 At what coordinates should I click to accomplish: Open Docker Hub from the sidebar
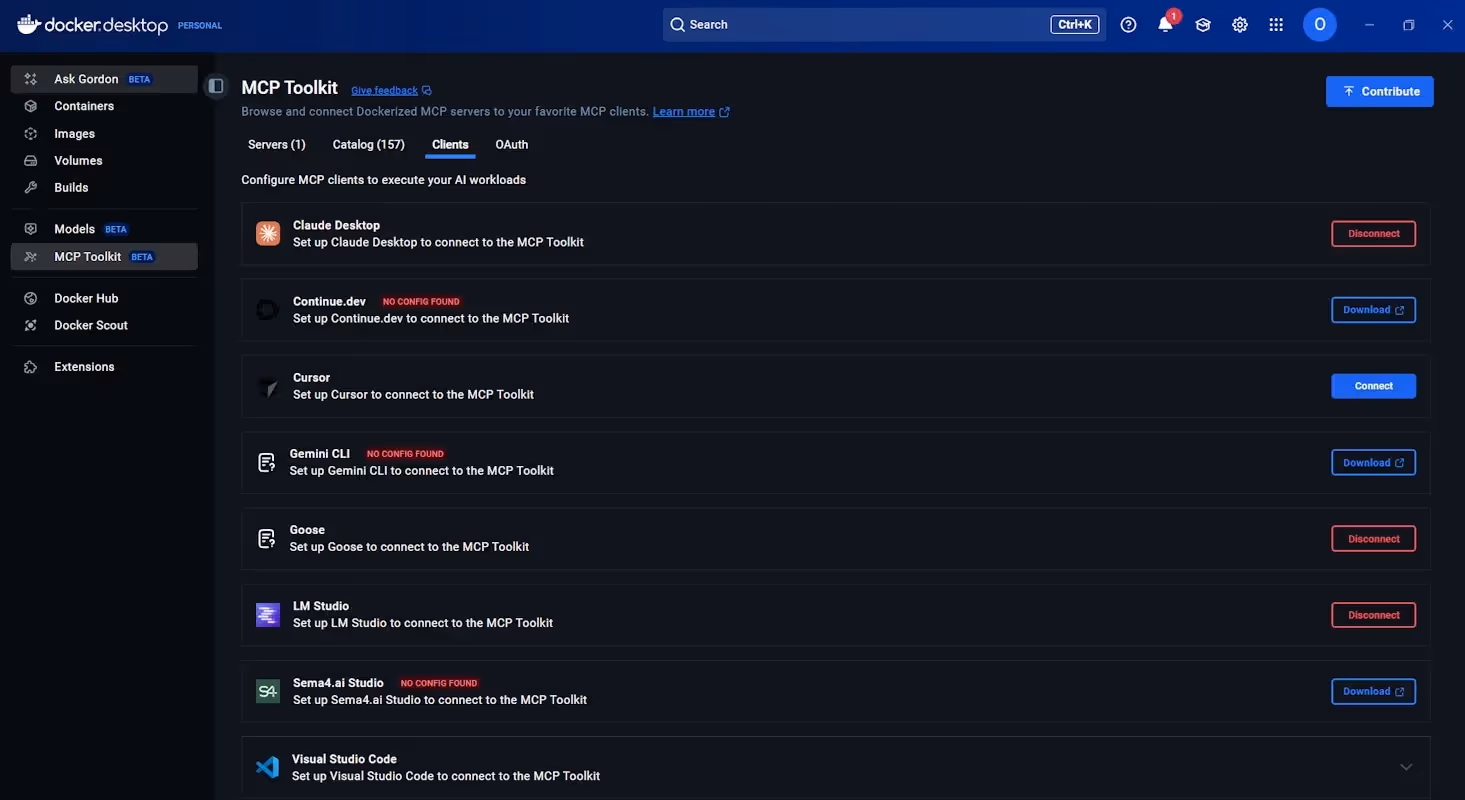coord(104,298)
